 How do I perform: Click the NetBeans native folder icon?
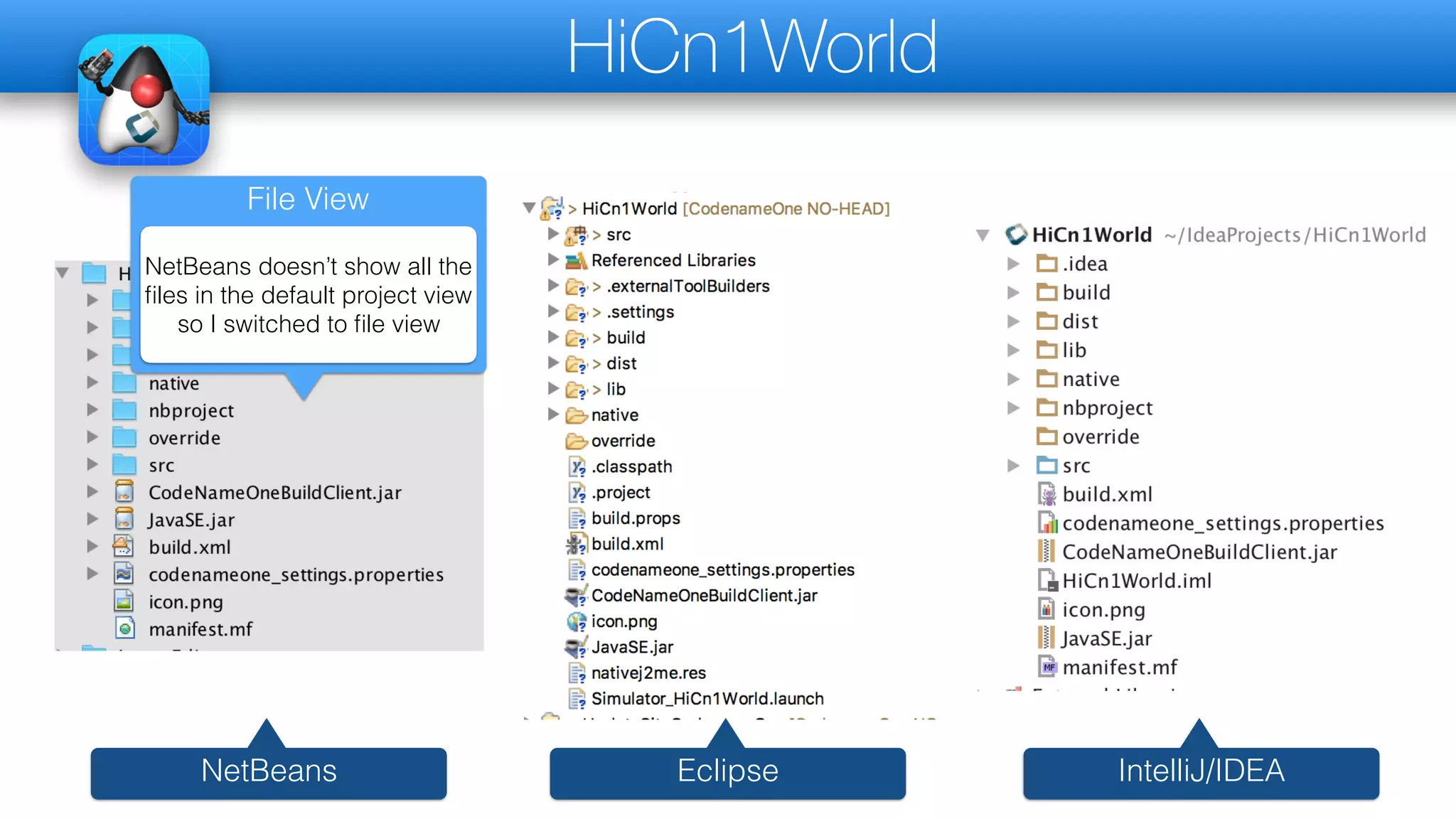124,382
